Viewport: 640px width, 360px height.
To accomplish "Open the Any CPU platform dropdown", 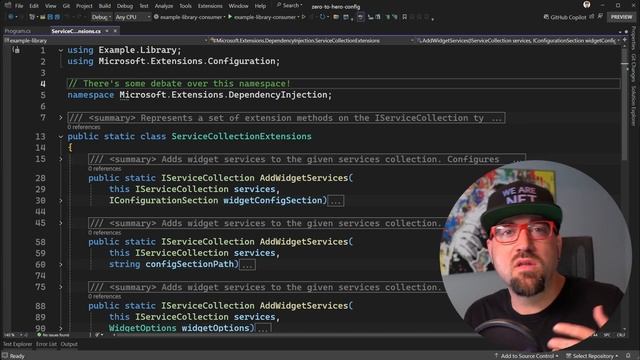I will 132,17.
